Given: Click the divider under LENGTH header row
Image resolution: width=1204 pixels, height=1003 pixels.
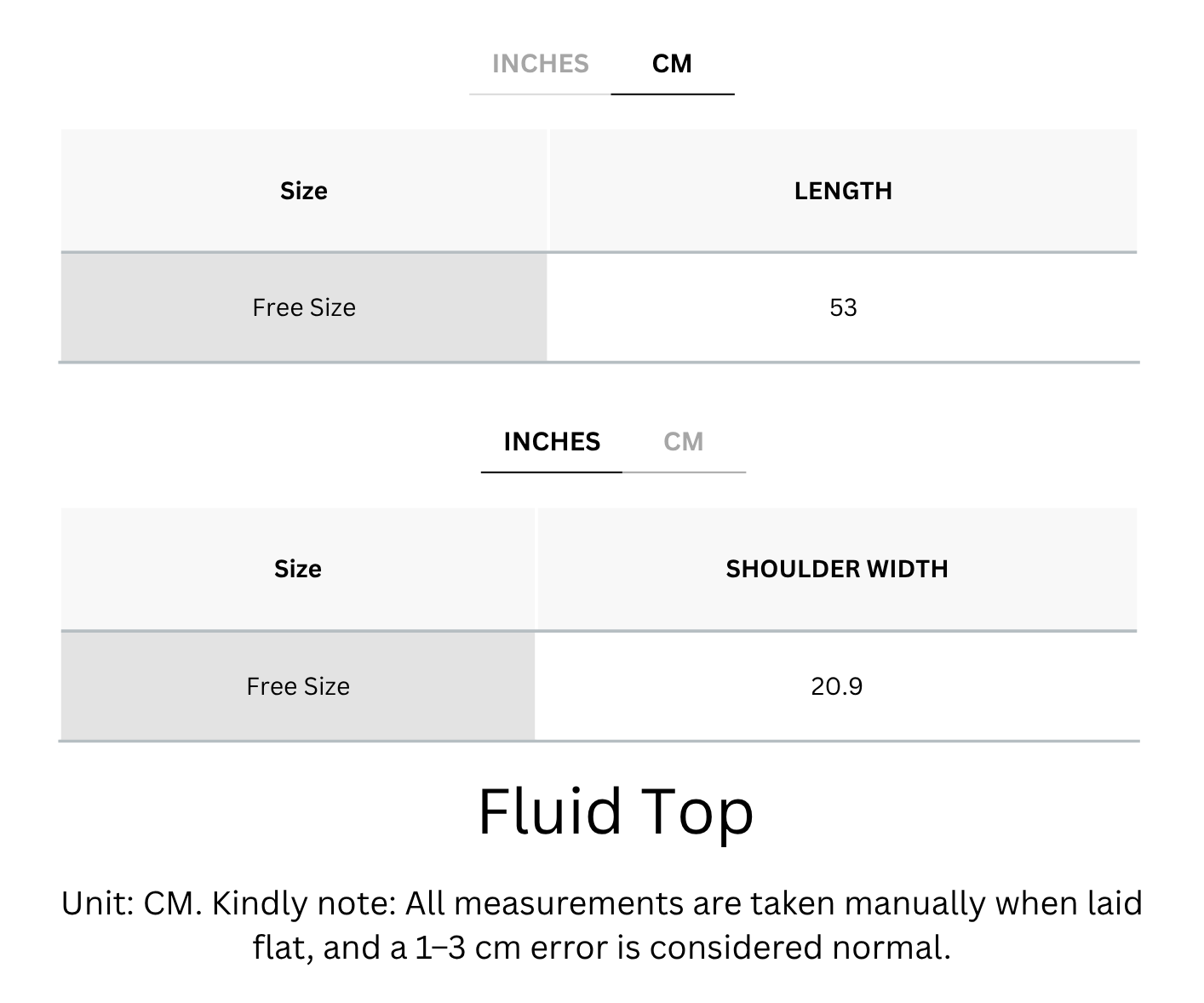Looking at the screenshot, I should click(599, 252).
